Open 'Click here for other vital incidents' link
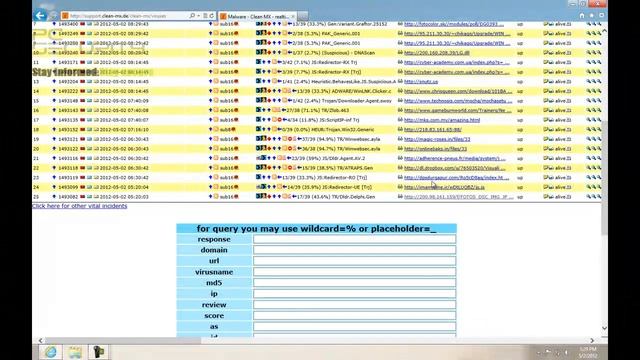This screenshot has height=360, width=640. tap(80, 206)
